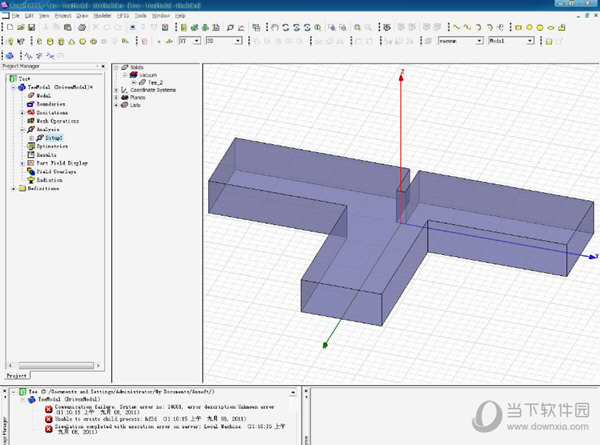600x445 pixels.
Task: Open the Tools menu
Action: [x=140, y=16]
